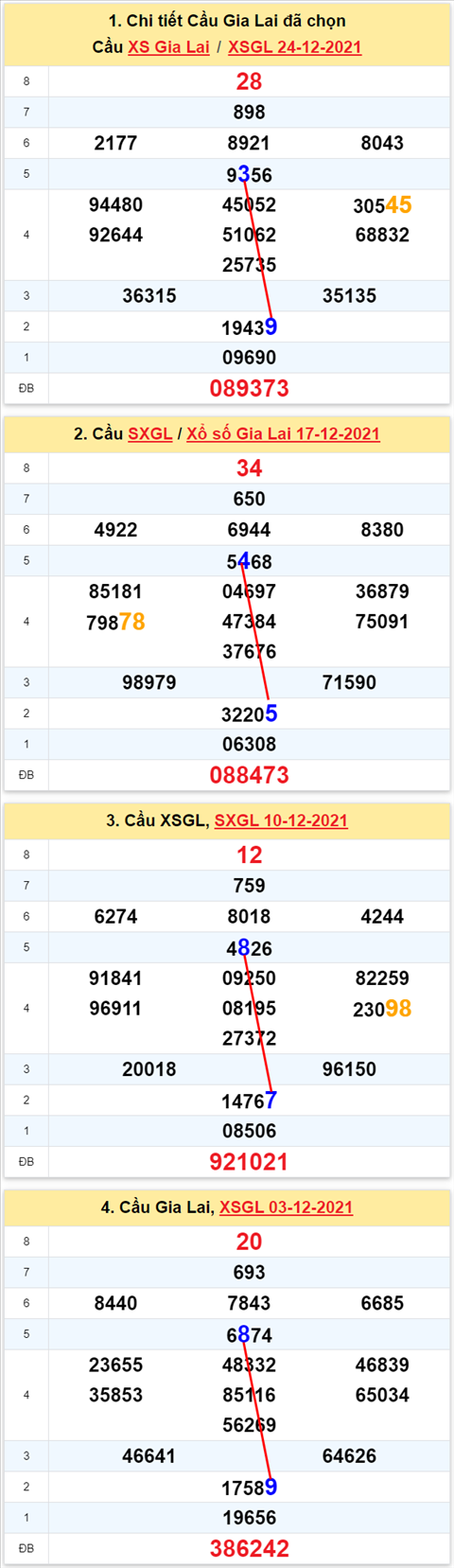454x1568 pixels.
Task: Click number 4244
Action: 382,917
